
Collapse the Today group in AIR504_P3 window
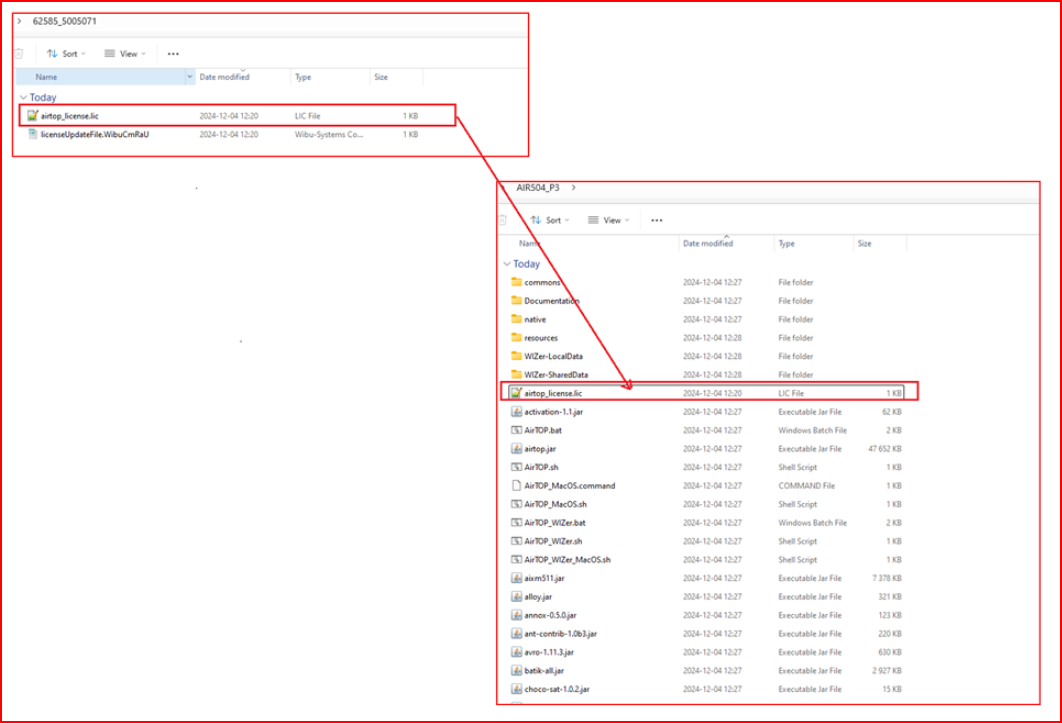click(506, 264)
